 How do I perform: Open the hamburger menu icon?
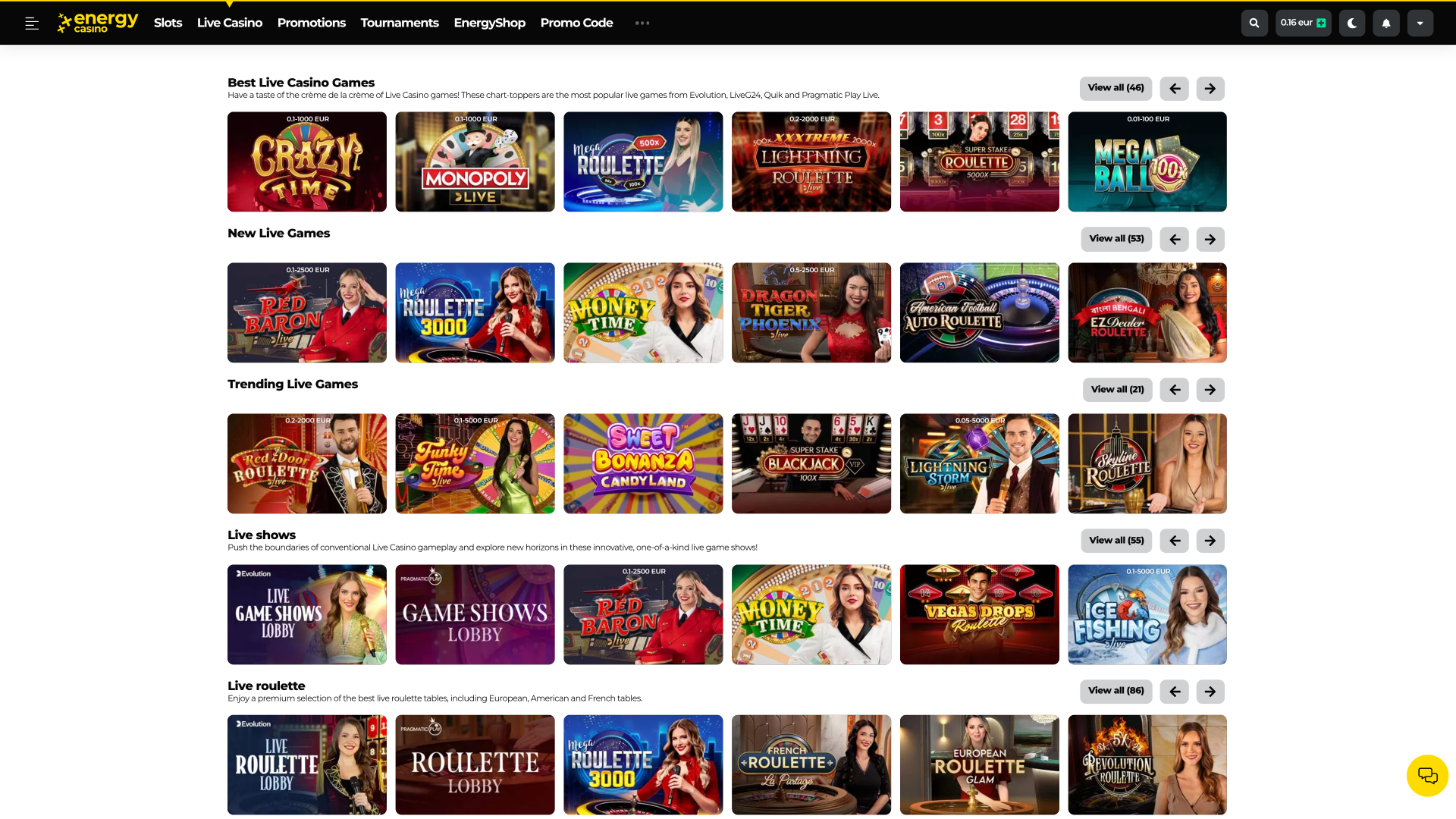click(31, 23)
